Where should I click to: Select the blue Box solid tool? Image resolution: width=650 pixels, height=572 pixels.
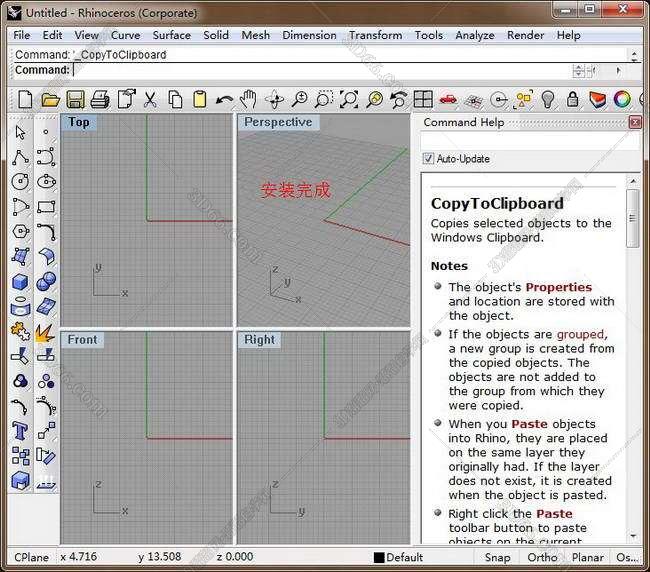pos(20,282)
